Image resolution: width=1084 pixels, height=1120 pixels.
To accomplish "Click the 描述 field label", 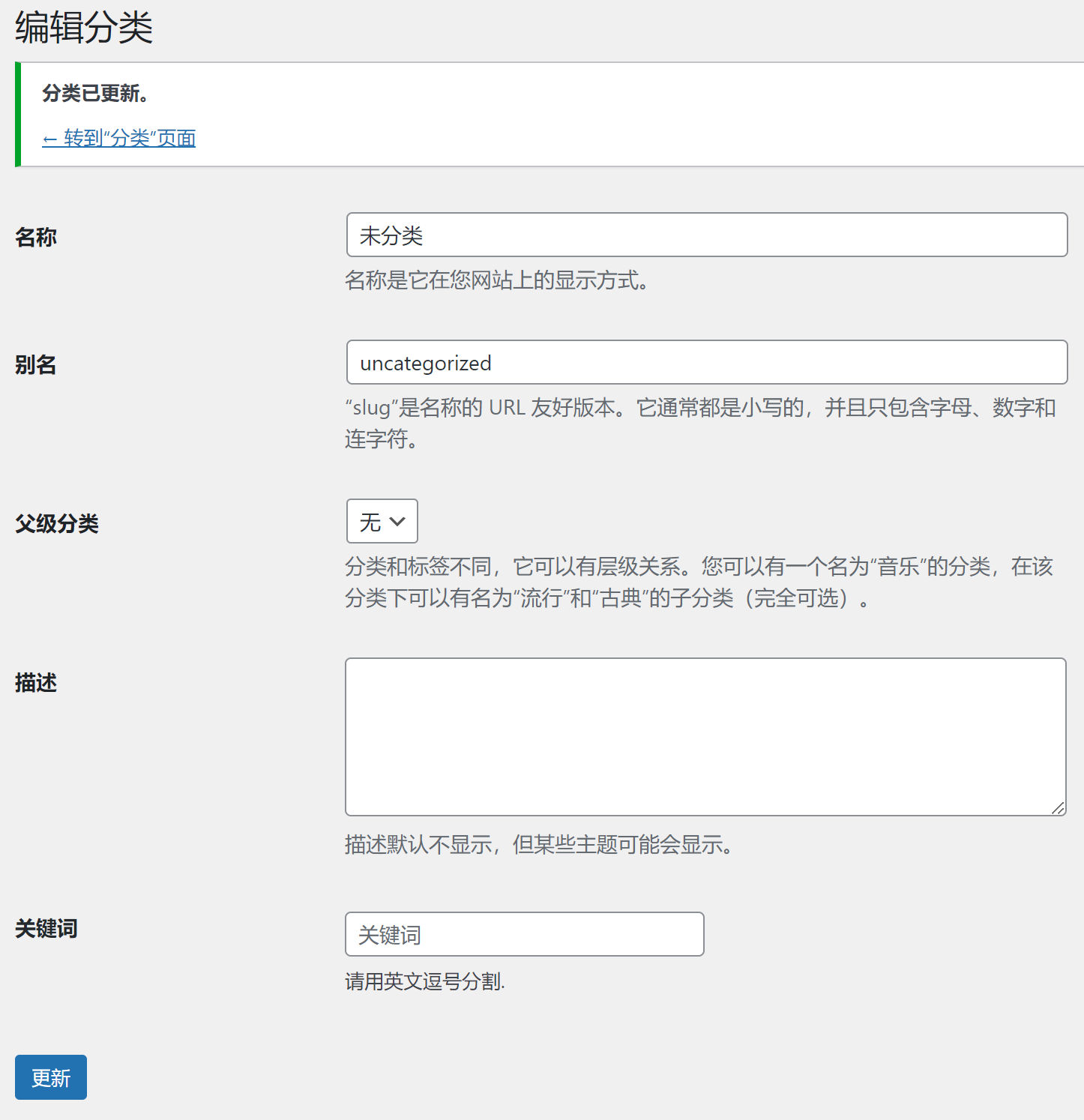I will pyautogui.click(x=36, y=682).
